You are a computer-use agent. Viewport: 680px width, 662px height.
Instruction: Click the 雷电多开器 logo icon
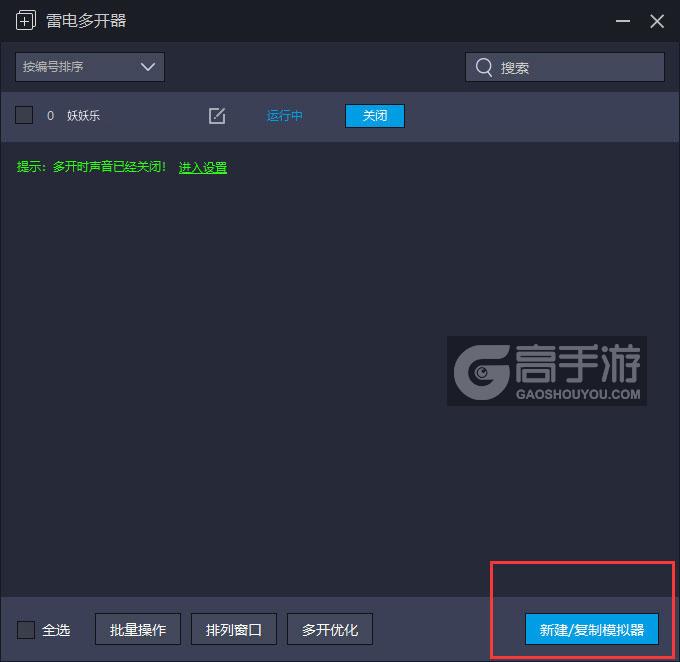click(x=26, y=20)
